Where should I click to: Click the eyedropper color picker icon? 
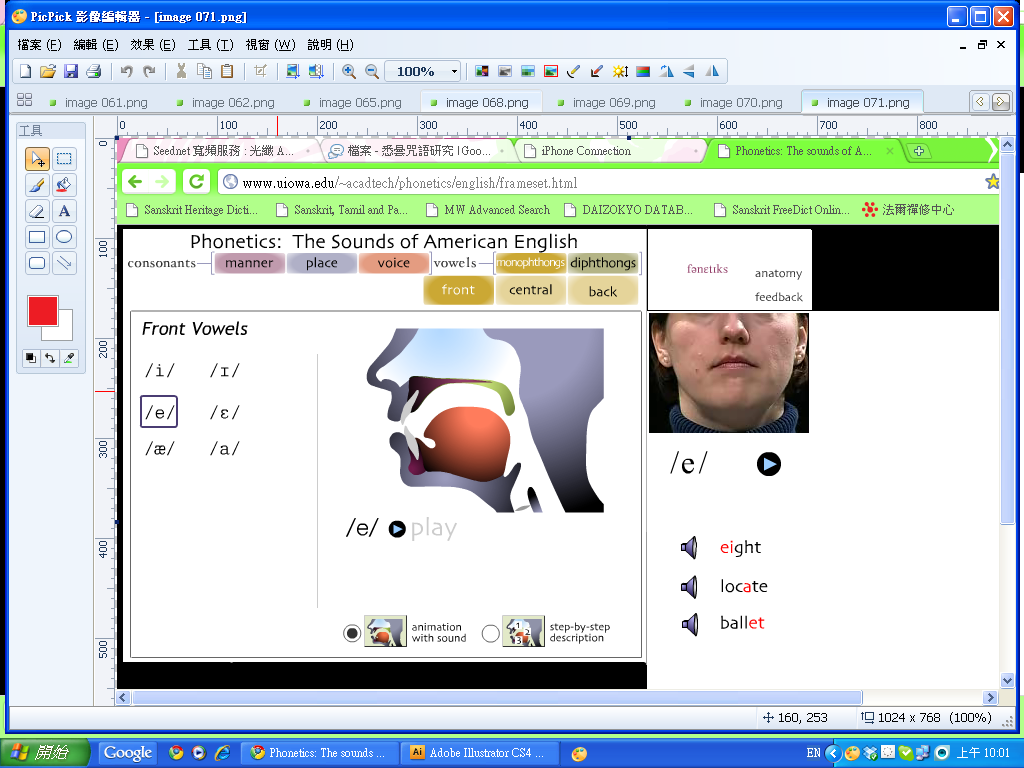tap(69, 357)
